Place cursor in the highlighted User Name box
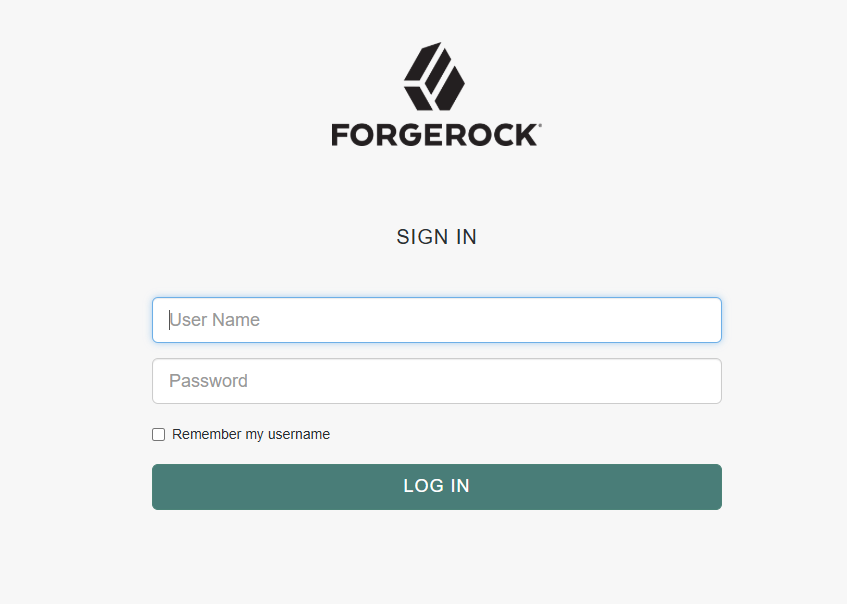Image resolution: width=847 pixels, height=604 pixels. (x=436, y=320)
